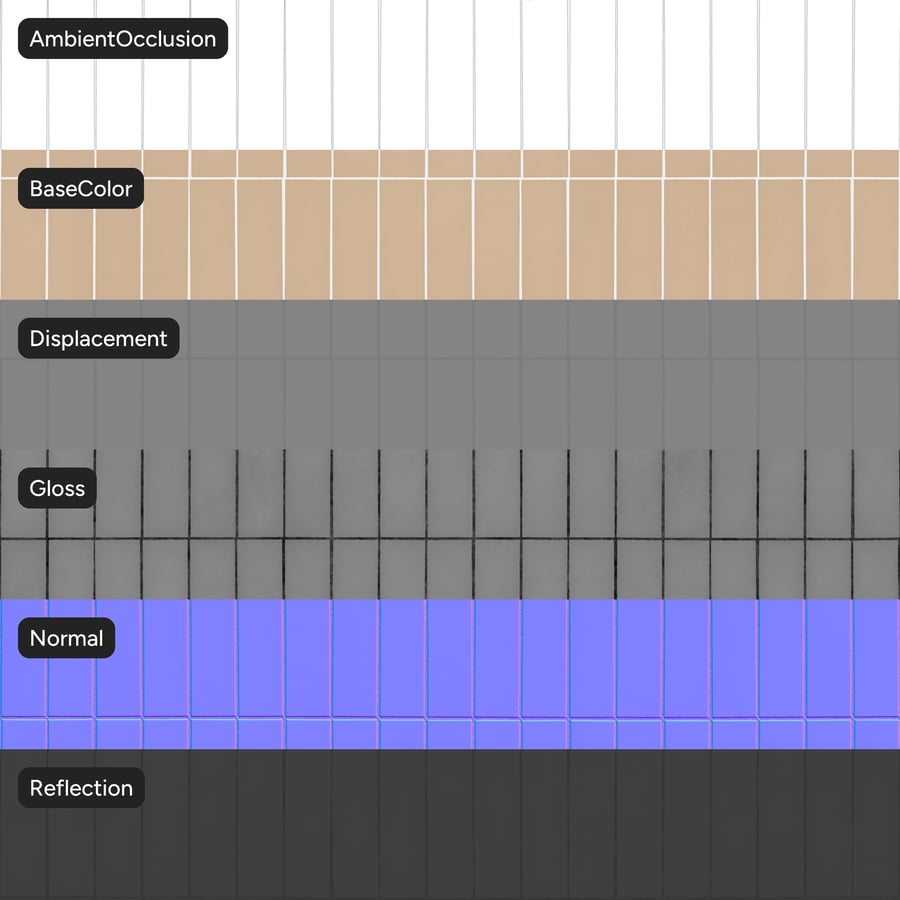Screen dimensions: 900x900
Task: Click the Reflection label
Action: (81, 788)
